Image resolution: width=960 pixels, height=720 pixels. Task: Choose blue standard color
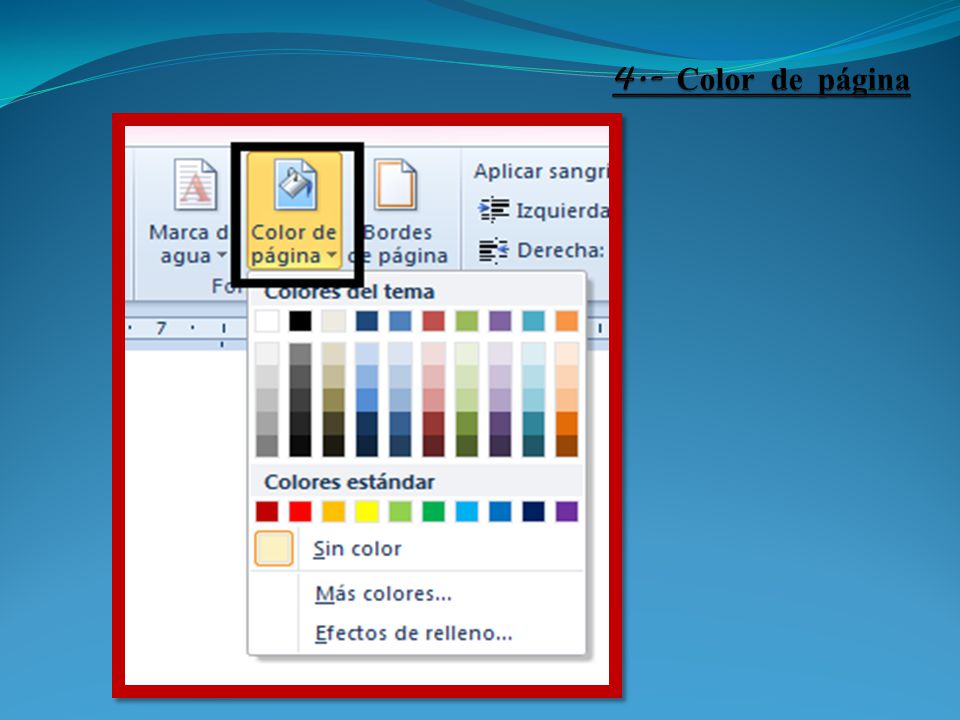pyautogui.click(x=500, y=511)
